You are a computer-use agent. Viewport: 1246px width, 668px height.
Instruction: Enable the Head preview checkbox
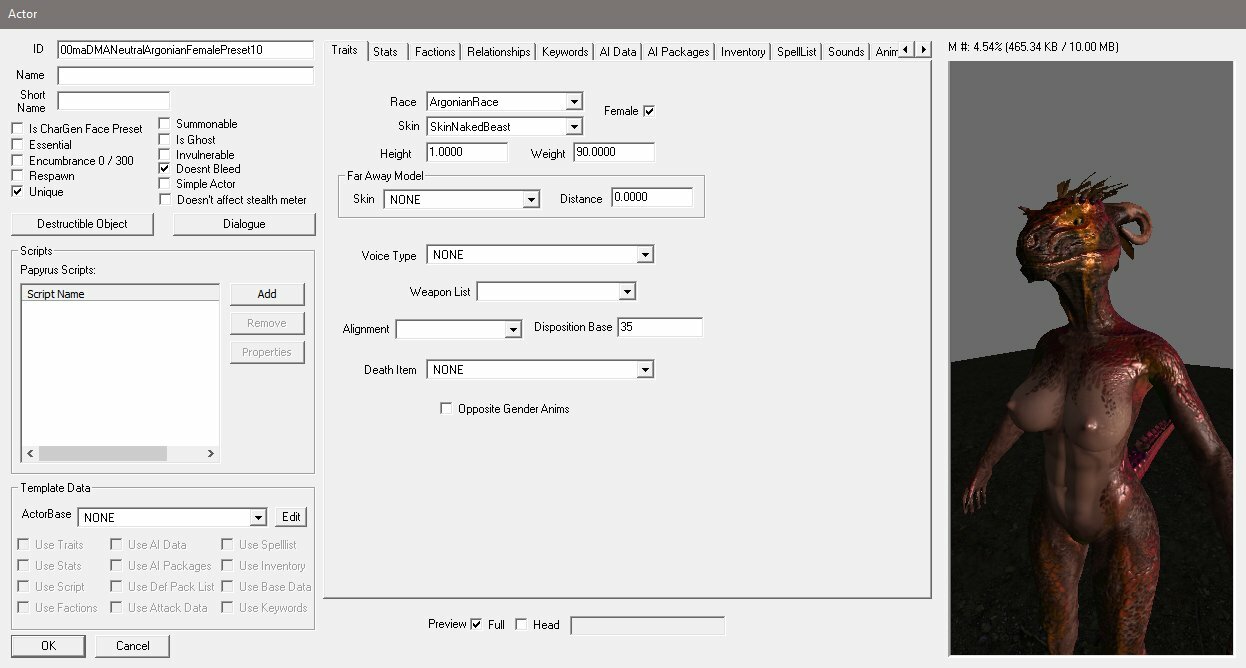[521, 624]
